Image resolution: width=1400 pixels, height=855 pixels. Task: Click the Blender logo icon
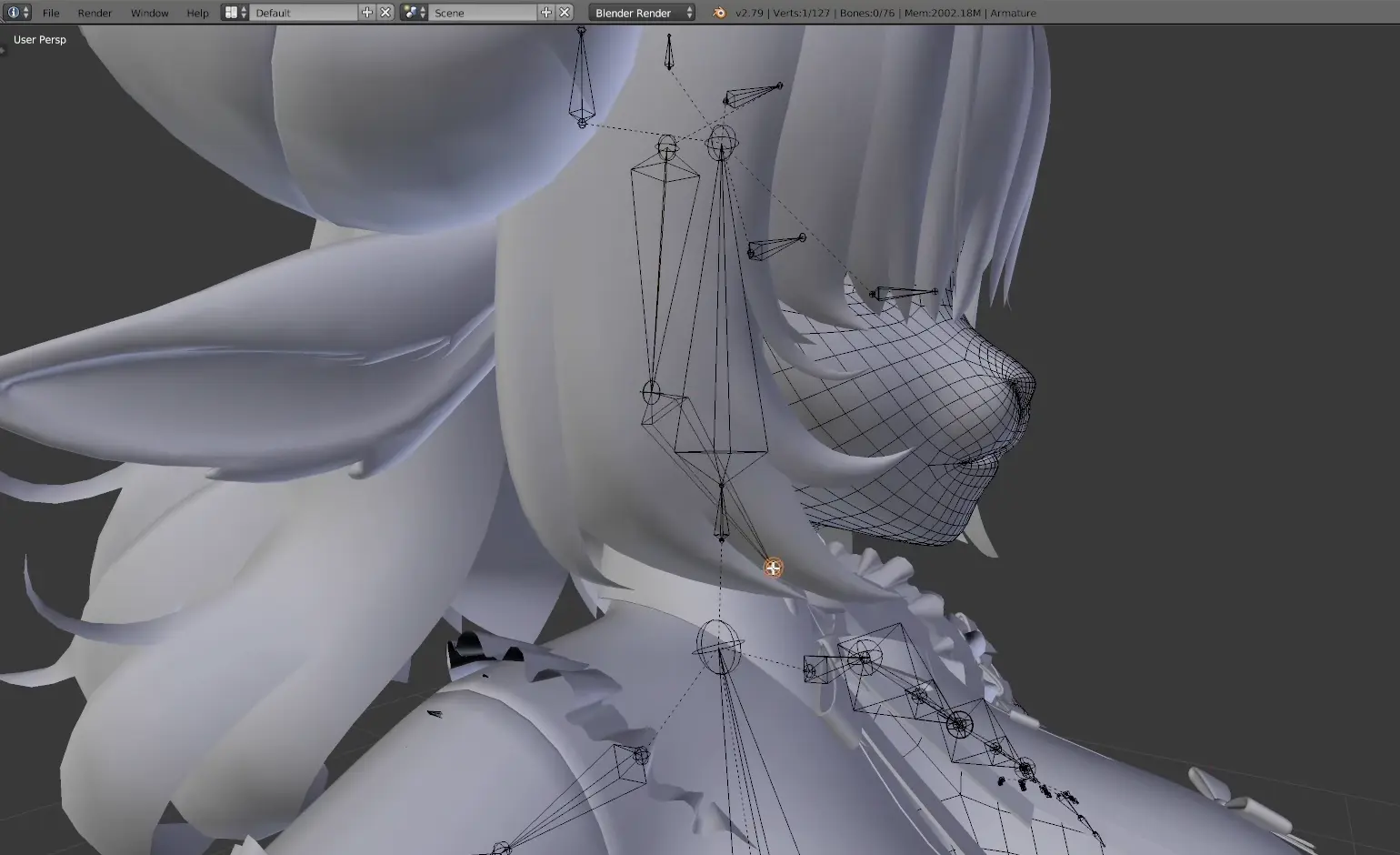tap(719, 13)
